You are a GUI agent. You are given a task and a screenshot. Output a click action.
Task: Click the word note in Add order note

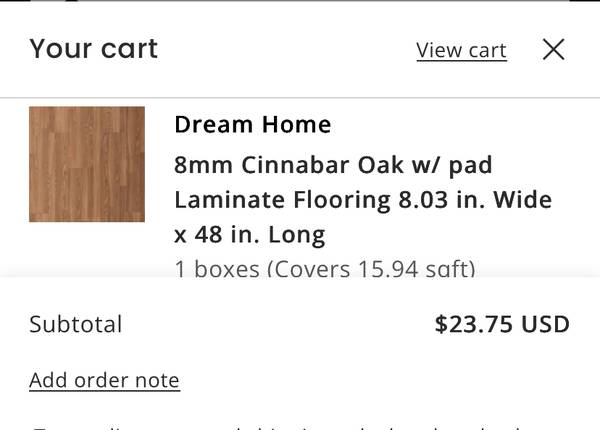[157, 380]
